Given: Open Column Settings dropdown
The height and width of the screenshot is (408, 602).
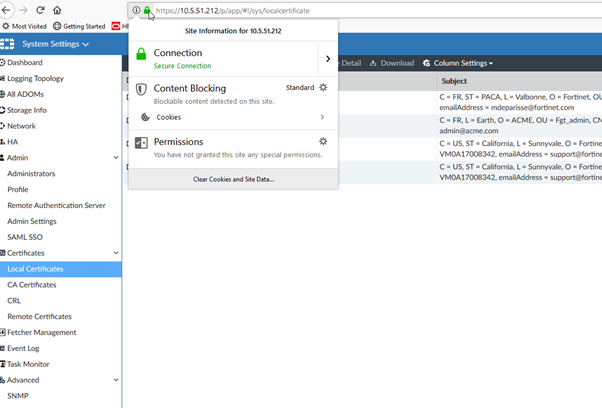Looking at the screenshot, I should [x=458, y=63].
